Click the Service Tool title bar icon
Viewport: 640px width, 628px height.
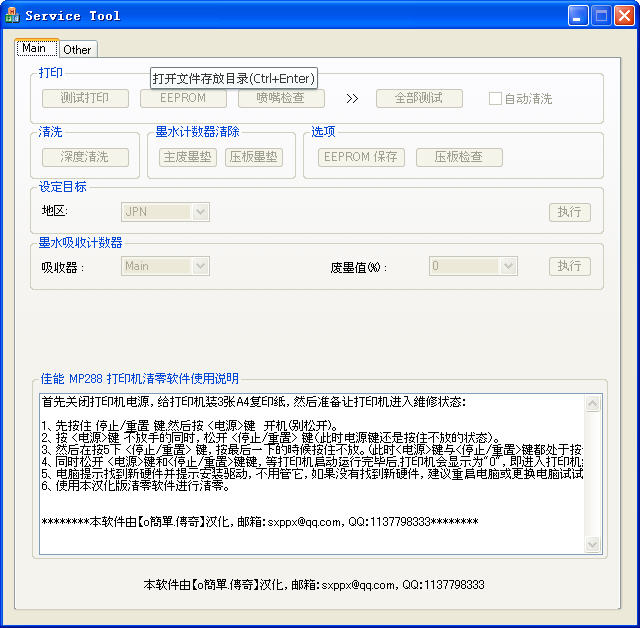tap(12, 16)
